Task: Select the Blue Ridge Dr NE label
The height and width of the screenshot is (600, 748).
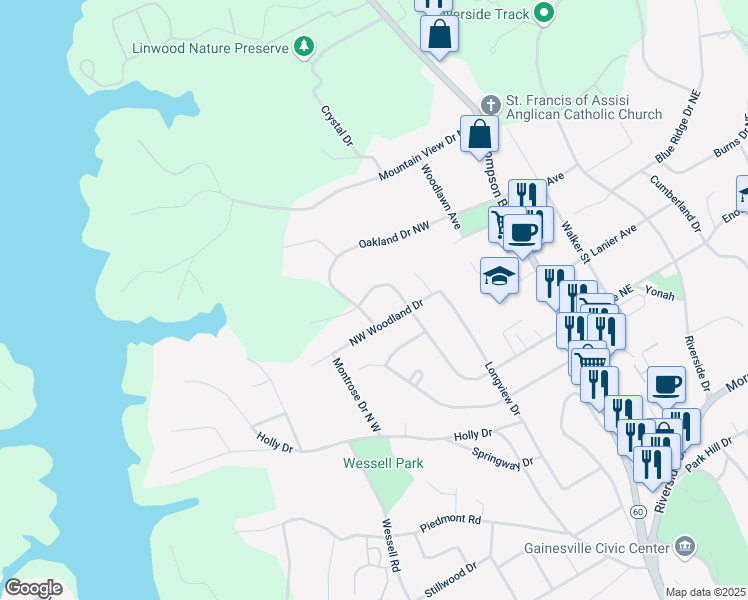Action: [678, 126]
